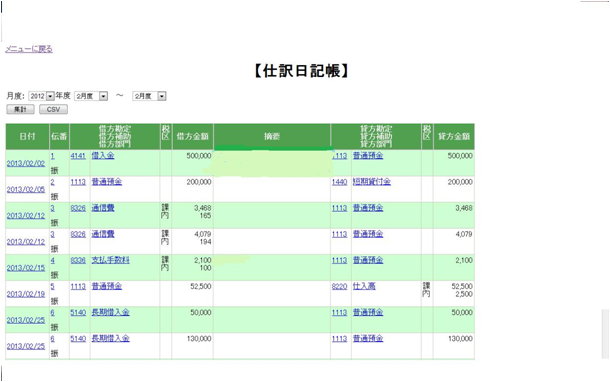Click debit account code 4141
610x382 pixels.
point(78,156)
